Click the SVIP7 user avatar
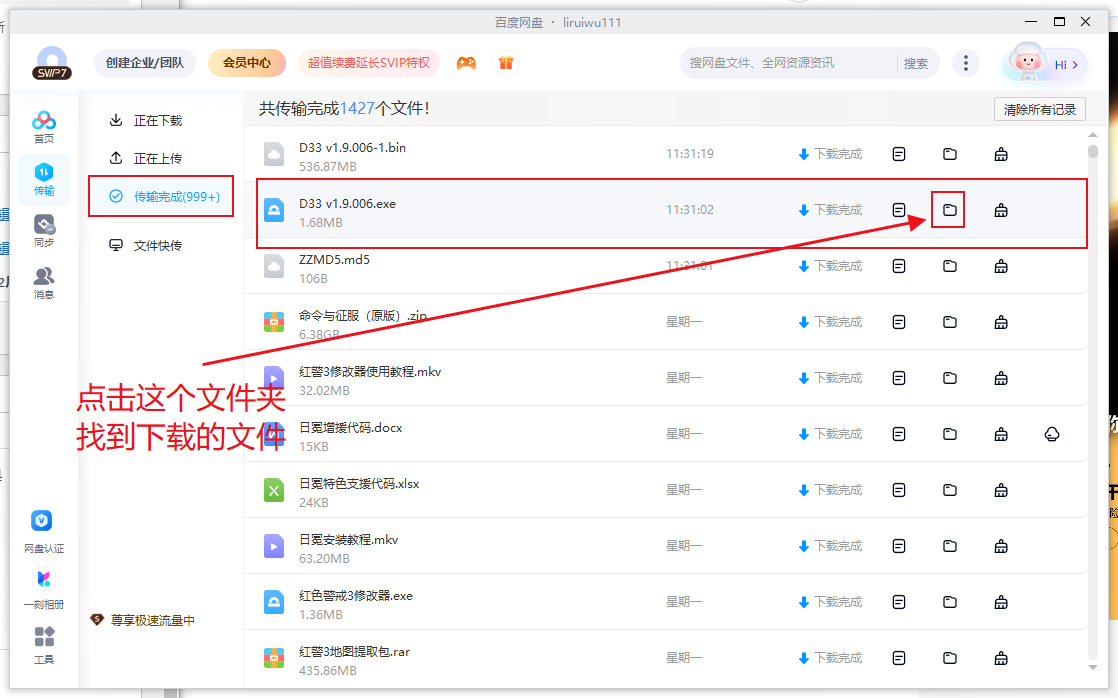1118x698 pixels. point(51,62)
